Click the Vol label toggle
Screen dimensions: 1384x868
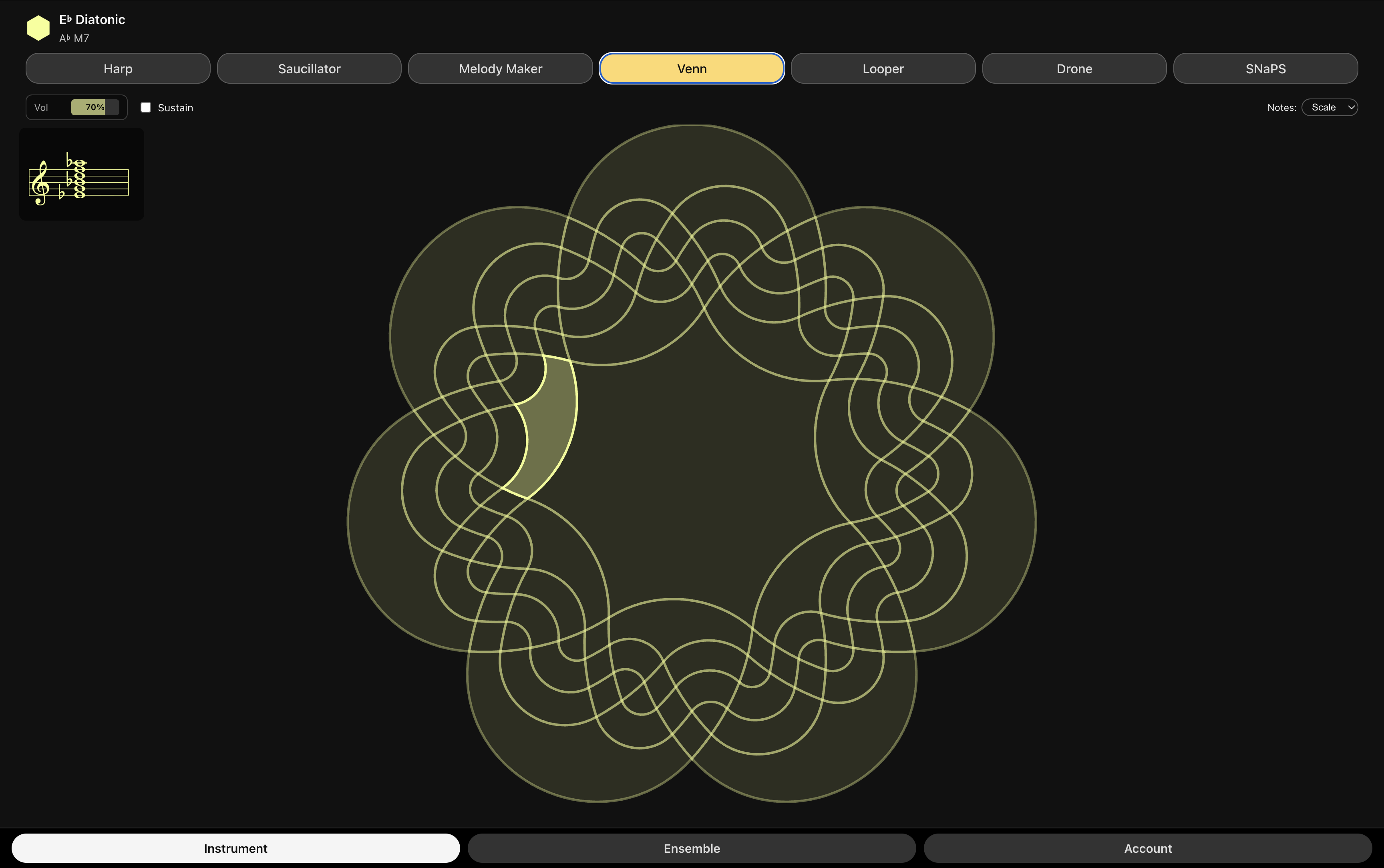(41, 107)
